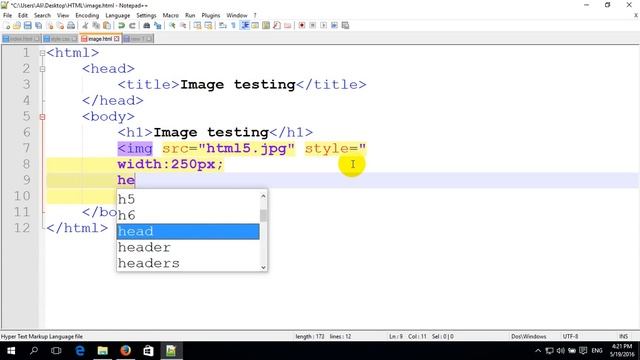Image resolution: width=640 pixels, height=360 pixels.
Task: Open the Encoding menu
Action: pyautogui.click(x=87, y=15)
